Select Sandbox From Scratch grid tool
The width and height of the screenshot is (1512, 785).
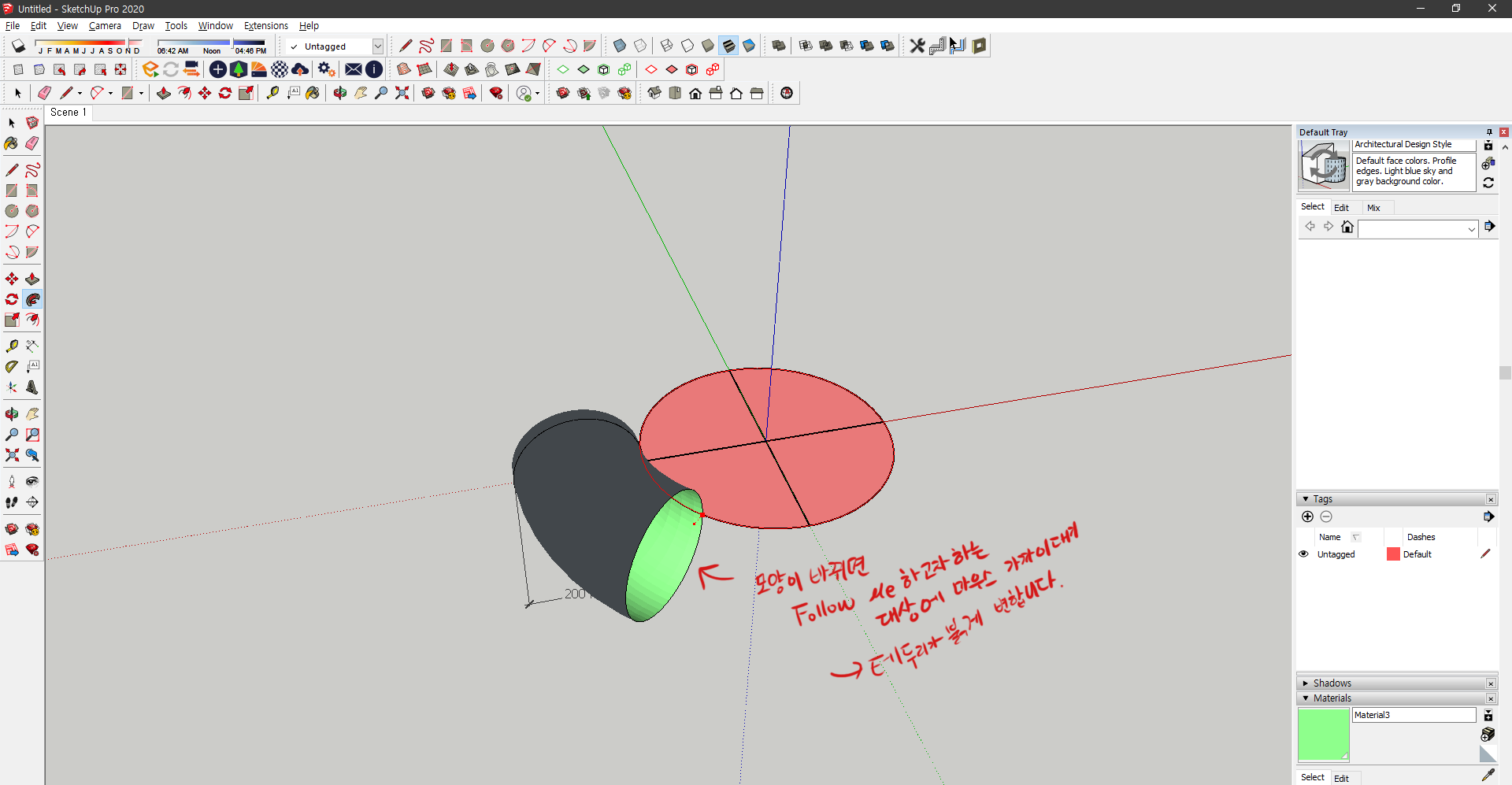click(x=424, y=69)
